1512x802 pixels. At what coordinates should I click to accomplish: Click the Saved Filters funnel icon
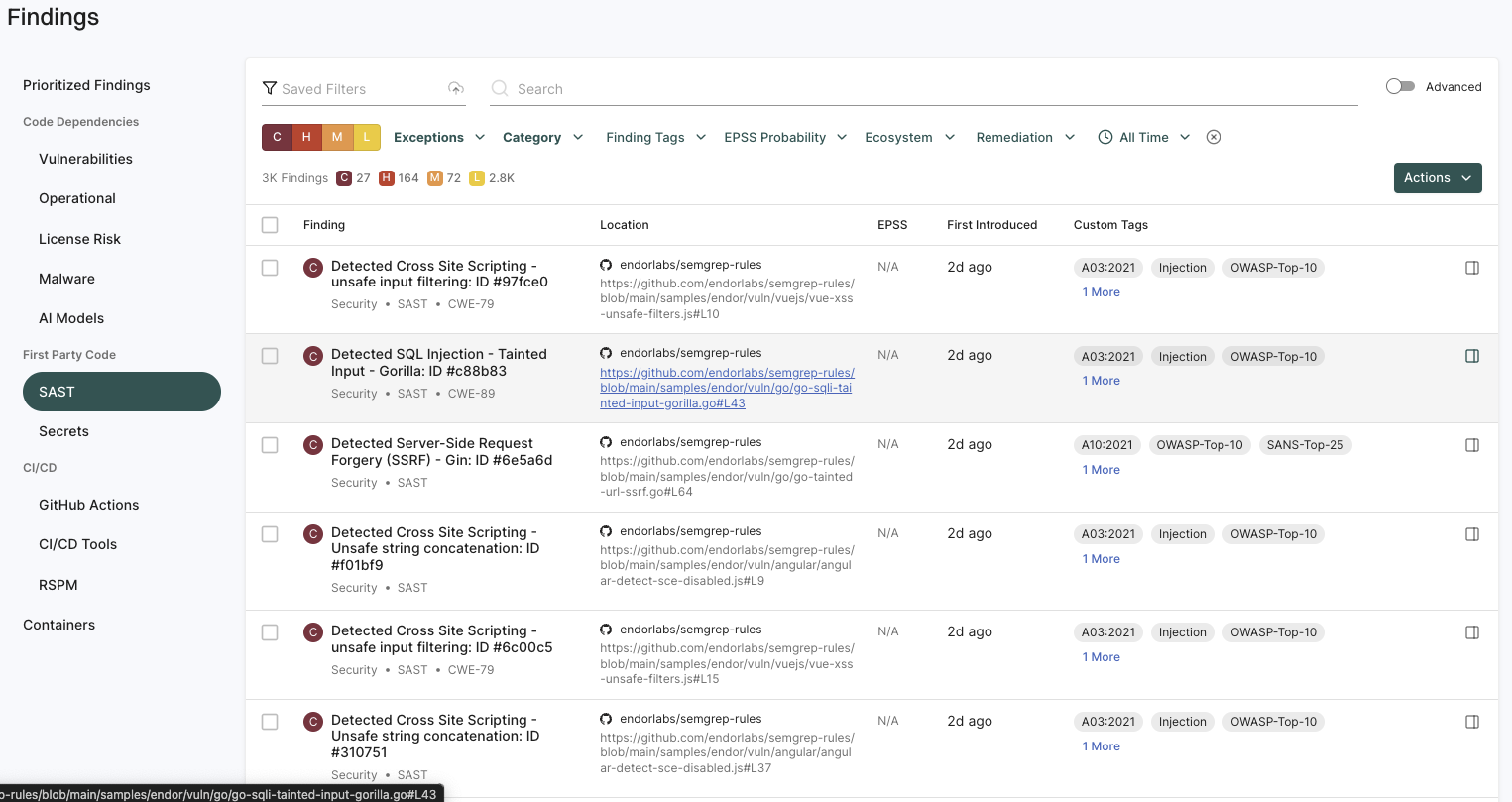pyautogui.click(x=269, y=88)
